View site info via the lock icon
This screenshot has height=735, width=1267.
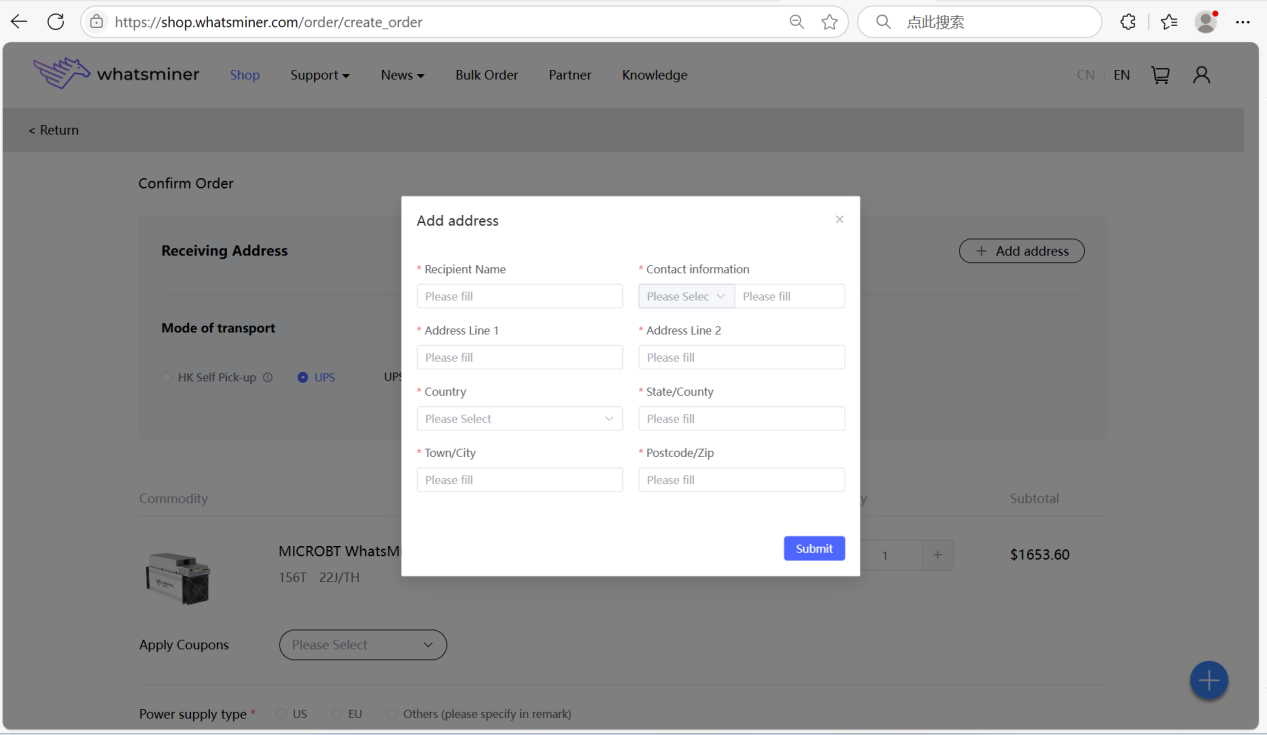tap(97, 21)
